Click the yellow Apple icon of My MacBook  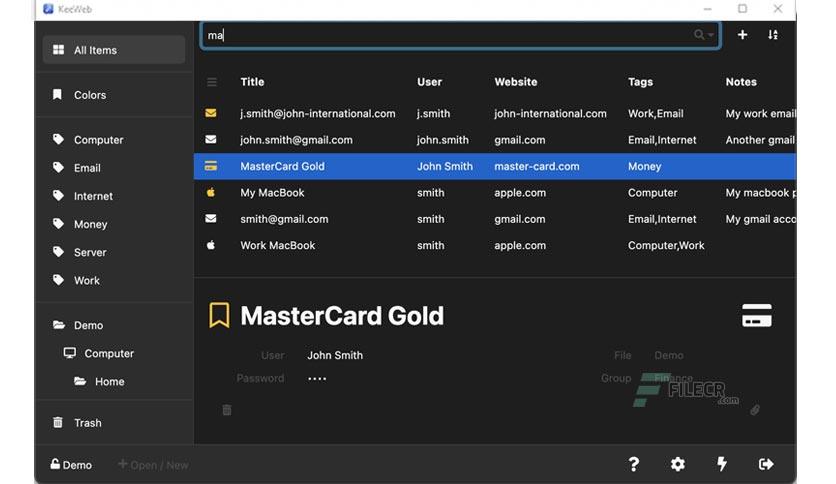[x=211, y=192]
